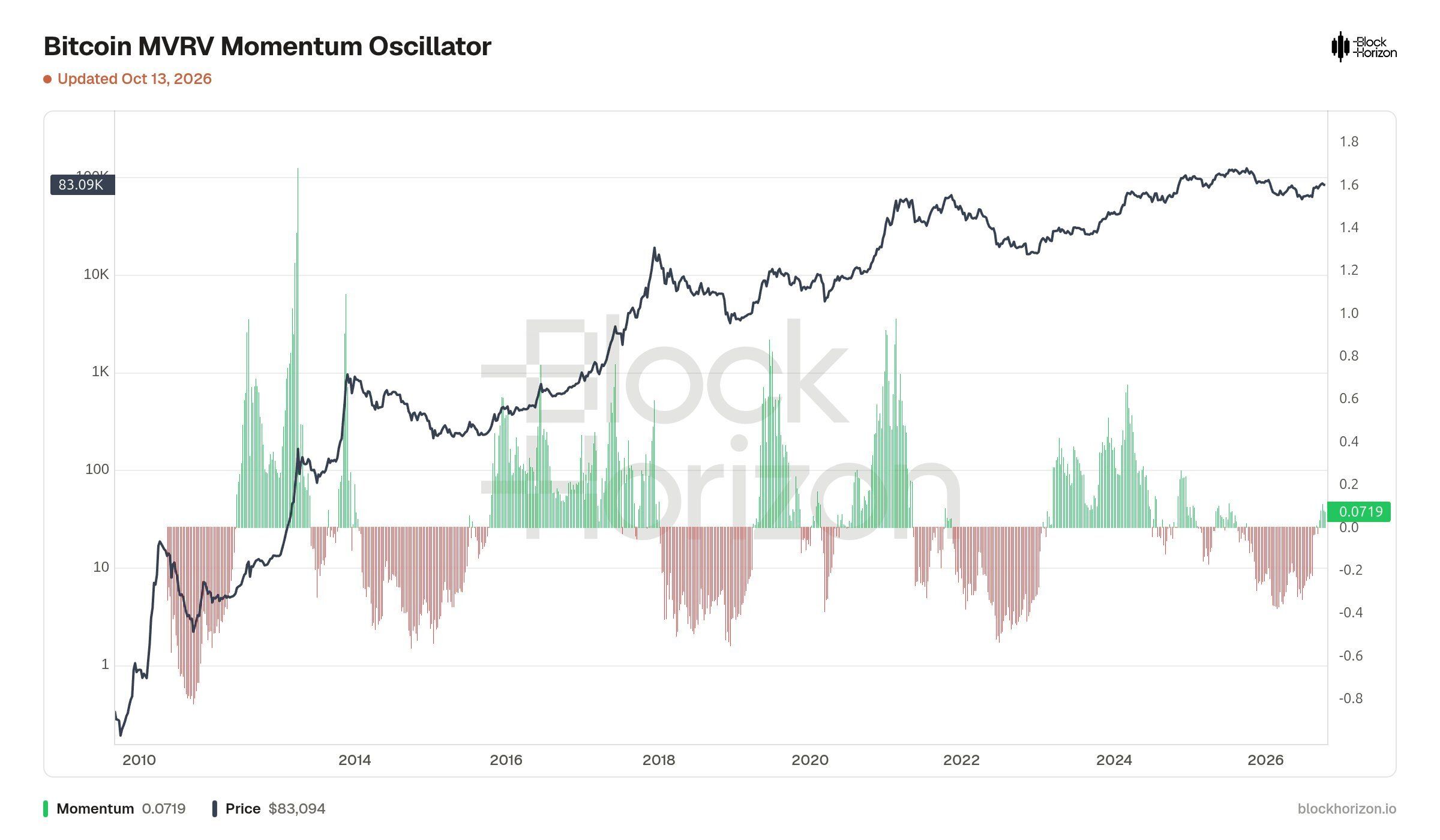This screenshot has height=840, width=1440.
Task: Click the orange update status dot
Action: 47,79
